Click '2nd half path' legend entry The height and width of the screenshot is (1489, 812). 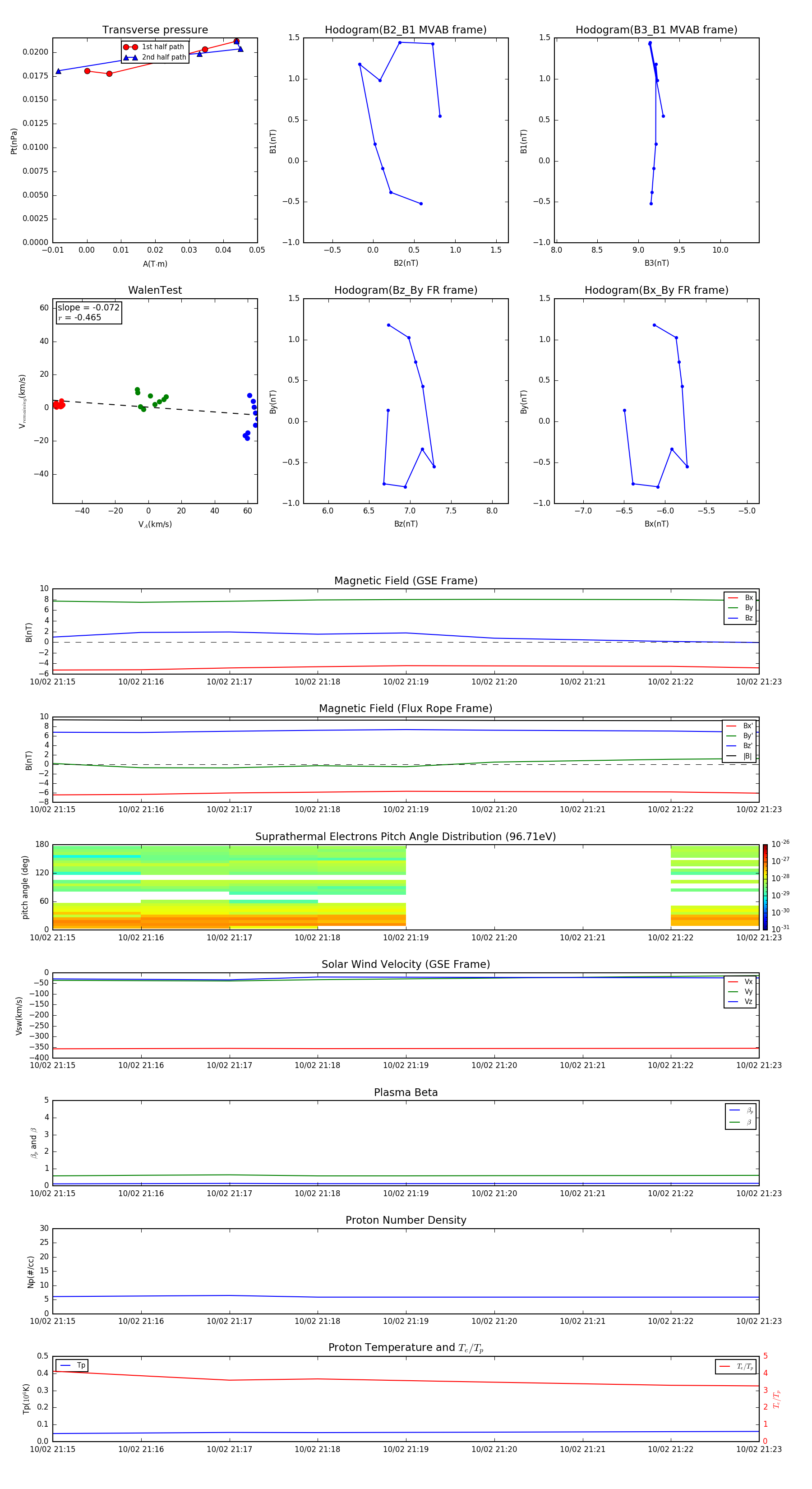155,57
